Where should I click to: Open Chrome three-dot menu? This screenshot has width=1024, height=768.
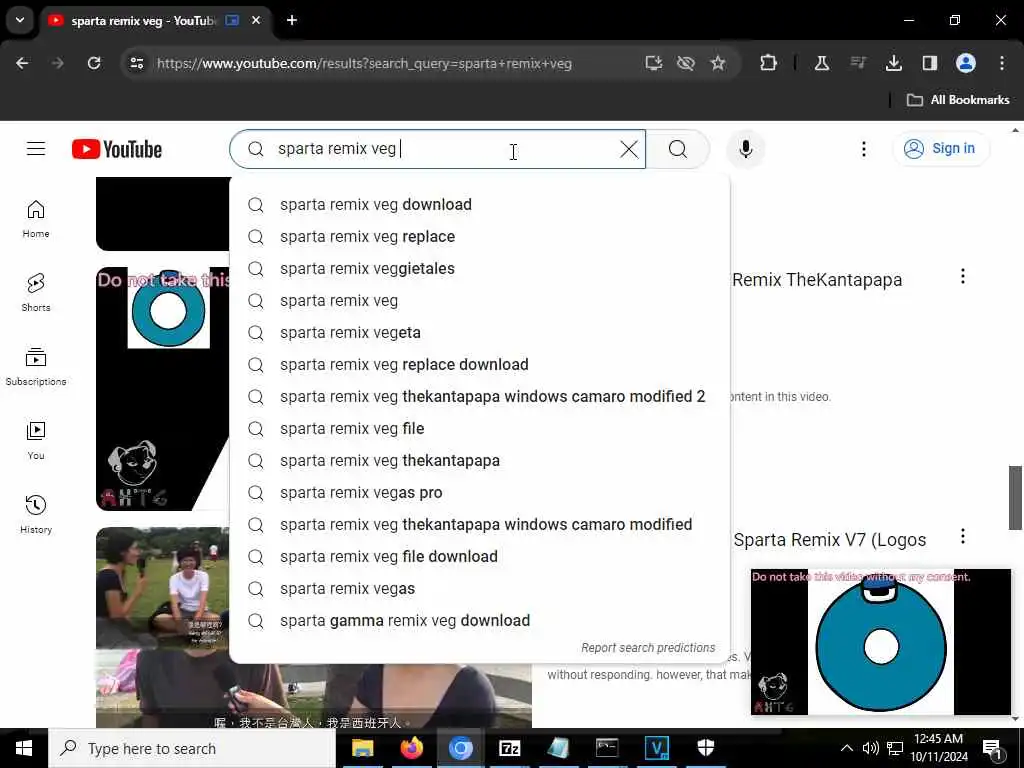point(1001,63)
